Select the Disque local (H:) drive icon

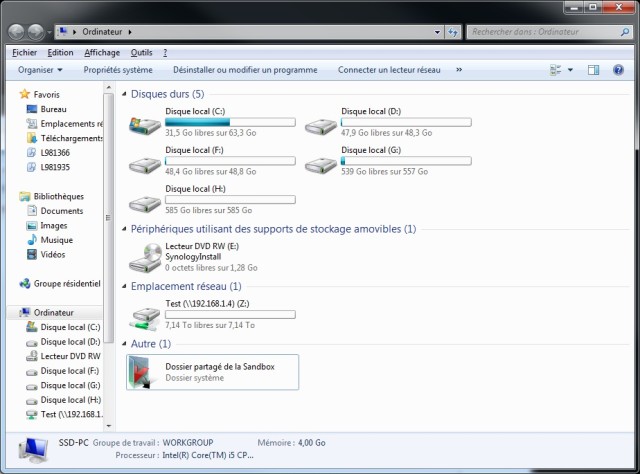click(145, 204)
